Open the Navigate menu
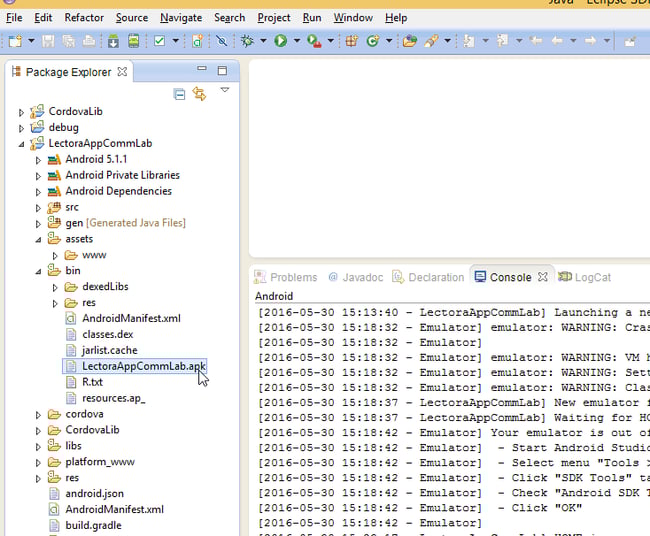Screen dimensions: 650x536 tap(181, 18)
